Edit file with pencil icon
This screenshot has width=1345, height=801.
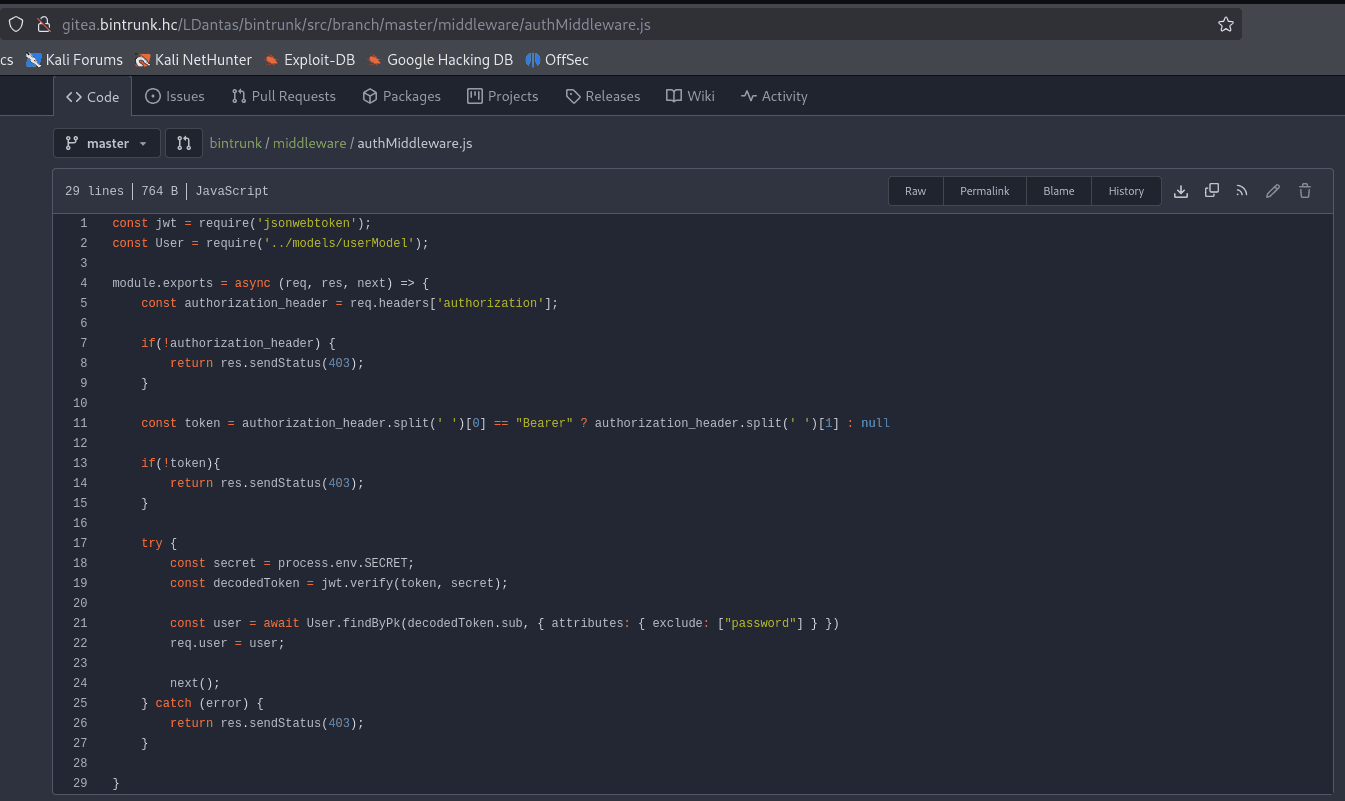click(x=1273, y=191)
